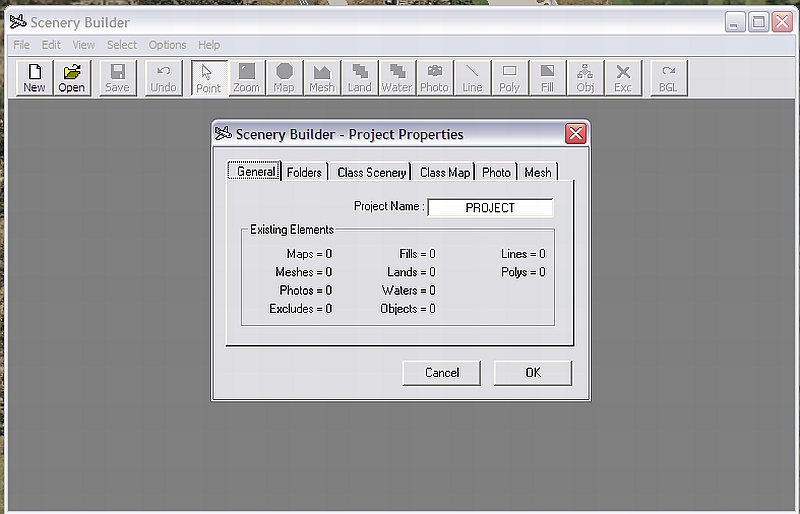This screenshot has height=514, width=800.
Task: Confirm with the OK button
Action: click(533, 373)
